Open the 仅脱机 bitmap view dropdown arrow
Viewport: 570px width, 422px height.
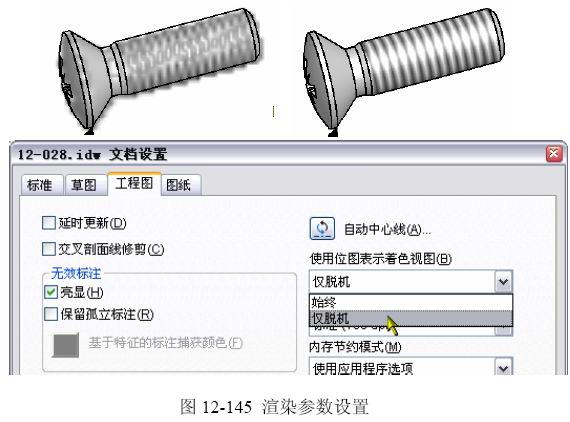click(x=503, y=282)
